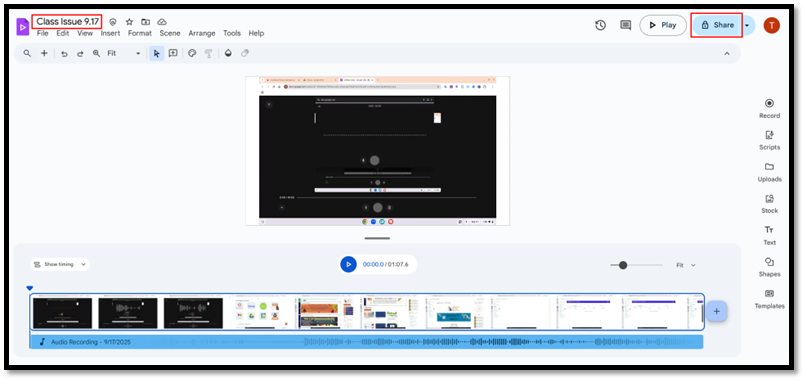Open the Tools menu
Image resolution: width=805 pixels, height=381 pixels.
tap(232, 33)
